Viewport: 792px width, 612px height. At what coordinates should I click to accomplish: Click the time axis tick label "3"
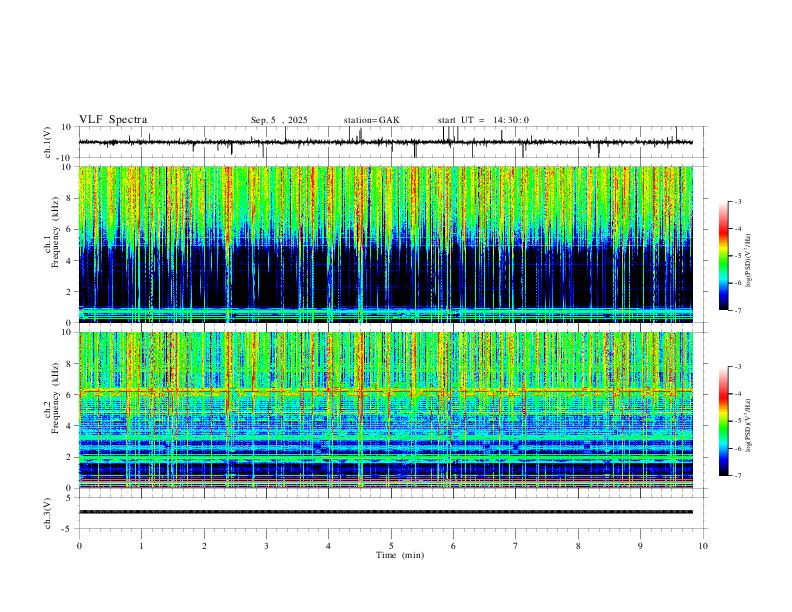tap(266, 546)
